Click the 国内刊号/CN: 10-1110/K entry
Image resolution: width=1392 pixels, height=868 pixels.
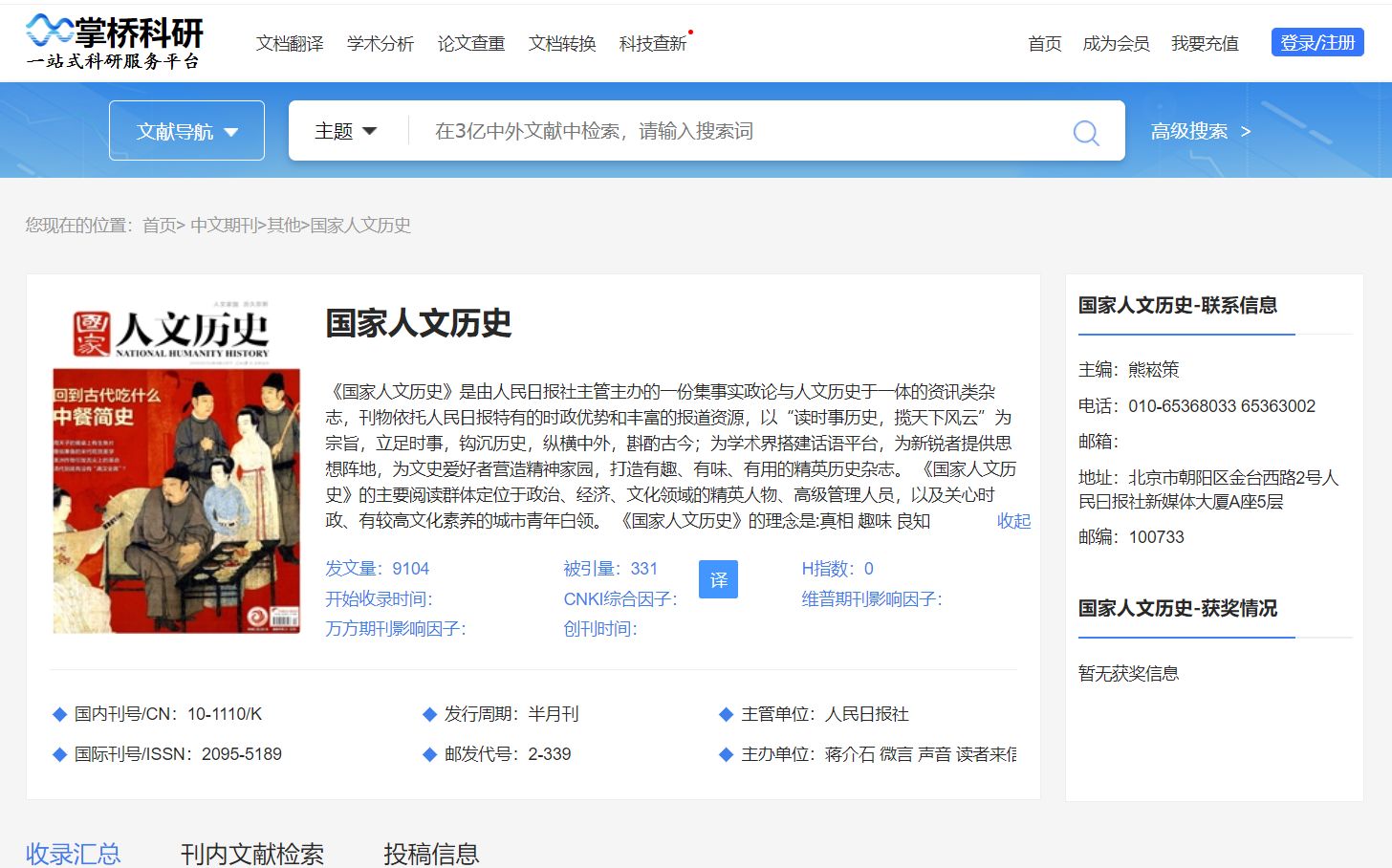click(168, 714)
